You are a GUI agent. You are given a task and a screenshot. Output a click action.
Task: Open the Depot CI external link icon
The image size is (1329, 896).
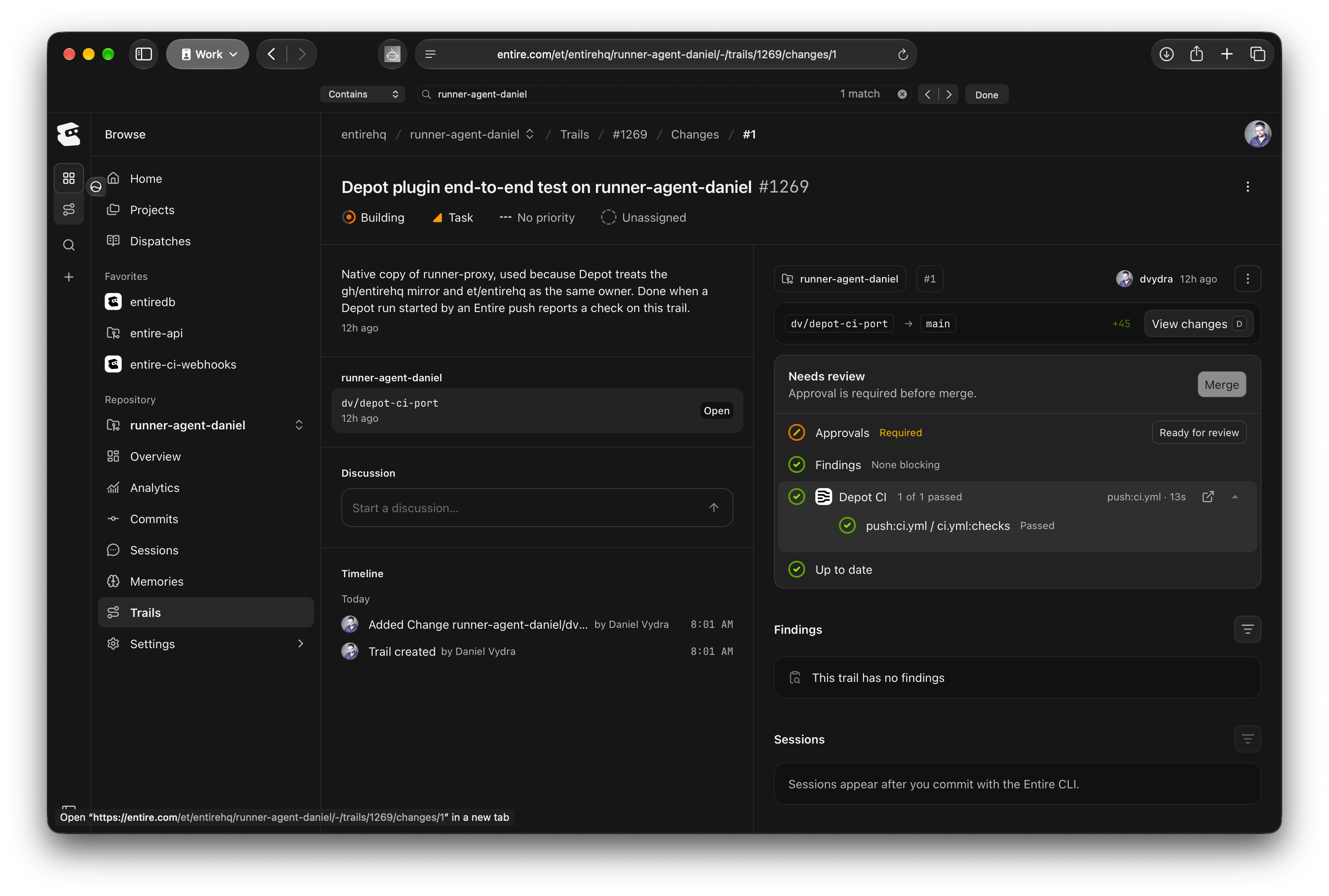click(x=1208, y=497)
